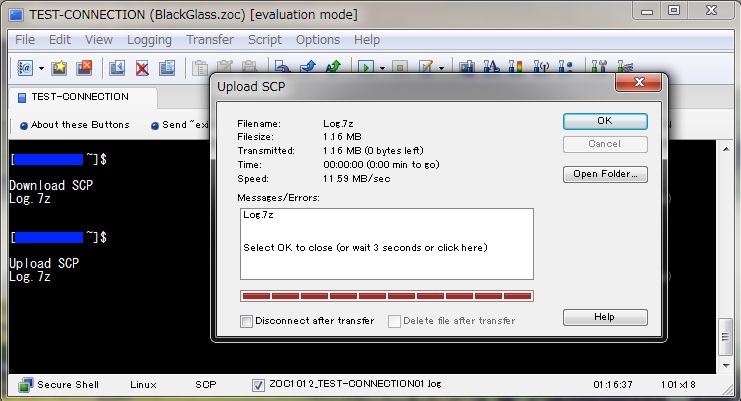This screenshot has width=741, height=401.
Task: Click the '00:00:00 (0:00 min to go)' time value
Action: pyautogui.click(x=381, y=165)
